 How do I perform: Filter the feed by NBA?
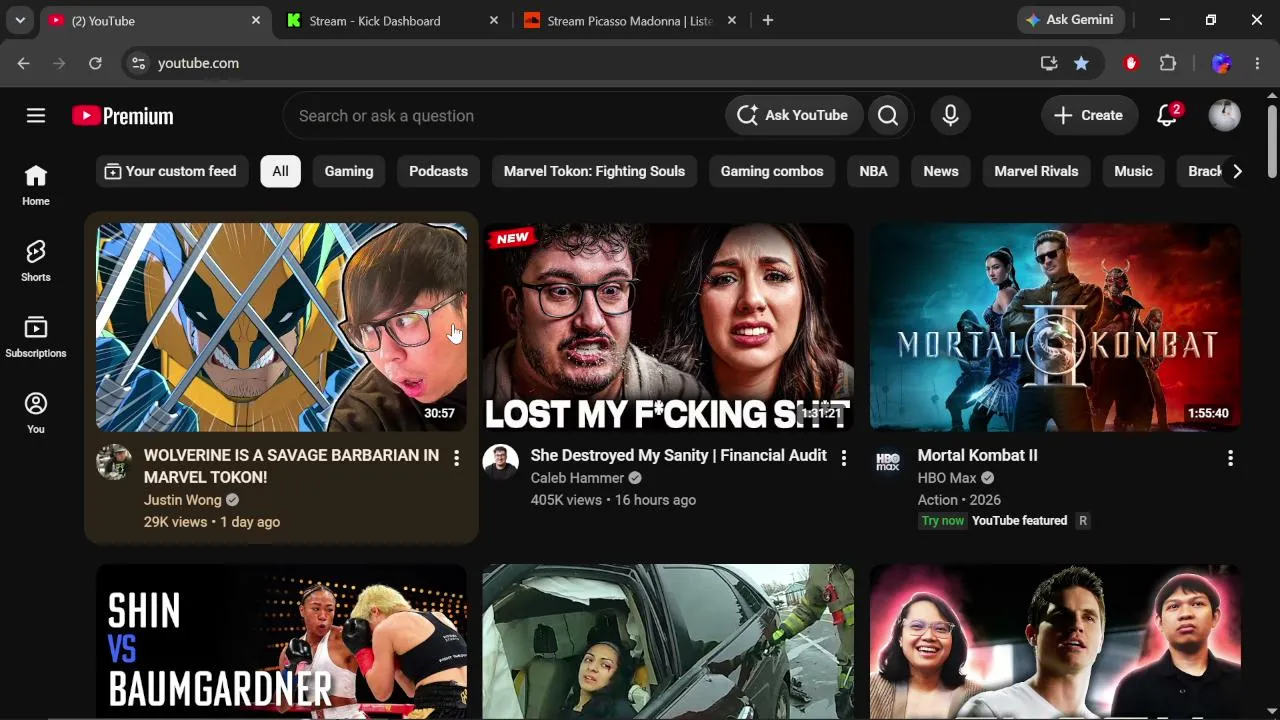pos(873,171)
